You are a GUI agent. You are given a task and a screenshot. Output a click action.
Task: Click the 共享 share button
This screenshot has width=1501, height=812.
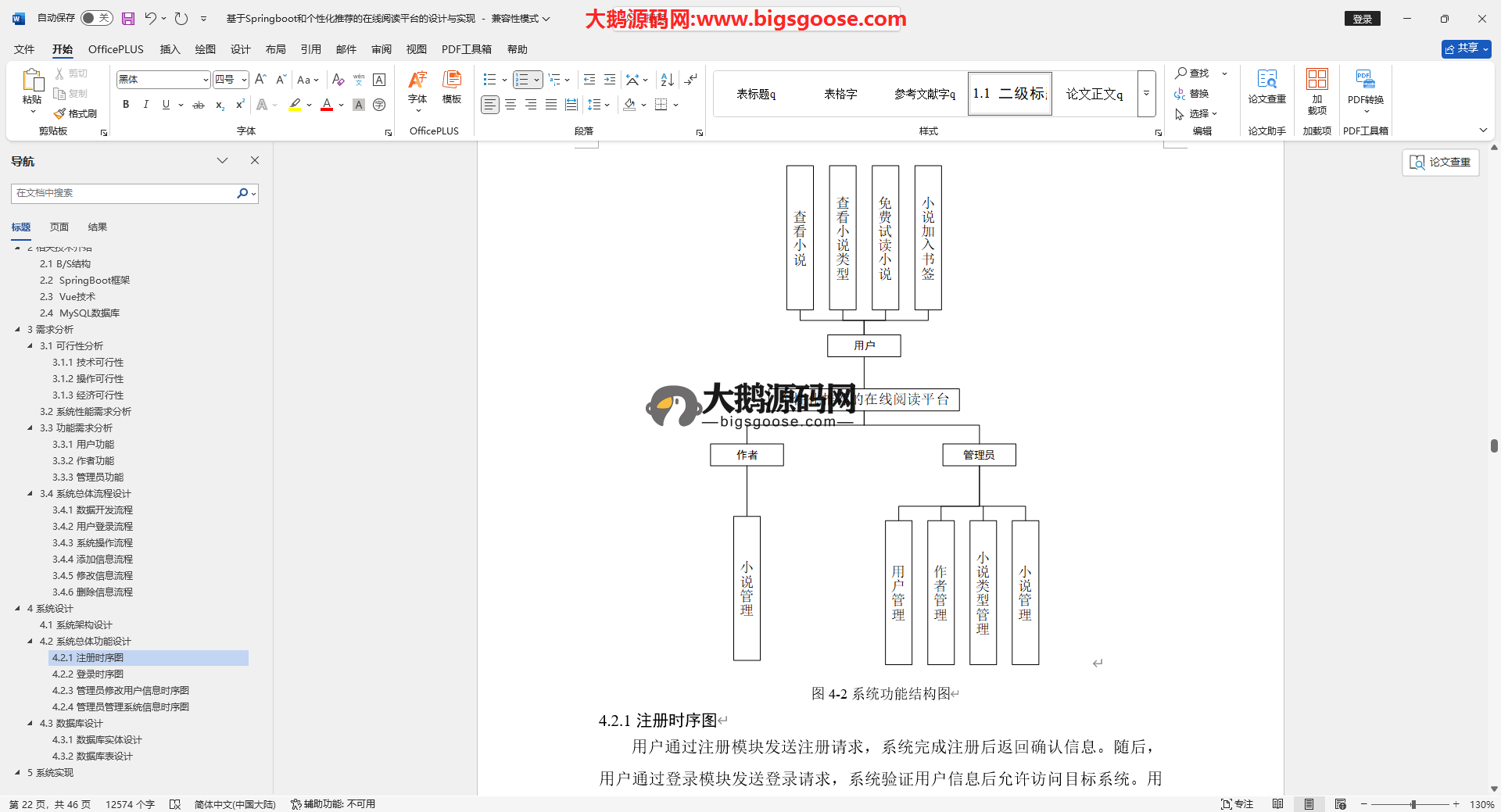point(1466,48)
